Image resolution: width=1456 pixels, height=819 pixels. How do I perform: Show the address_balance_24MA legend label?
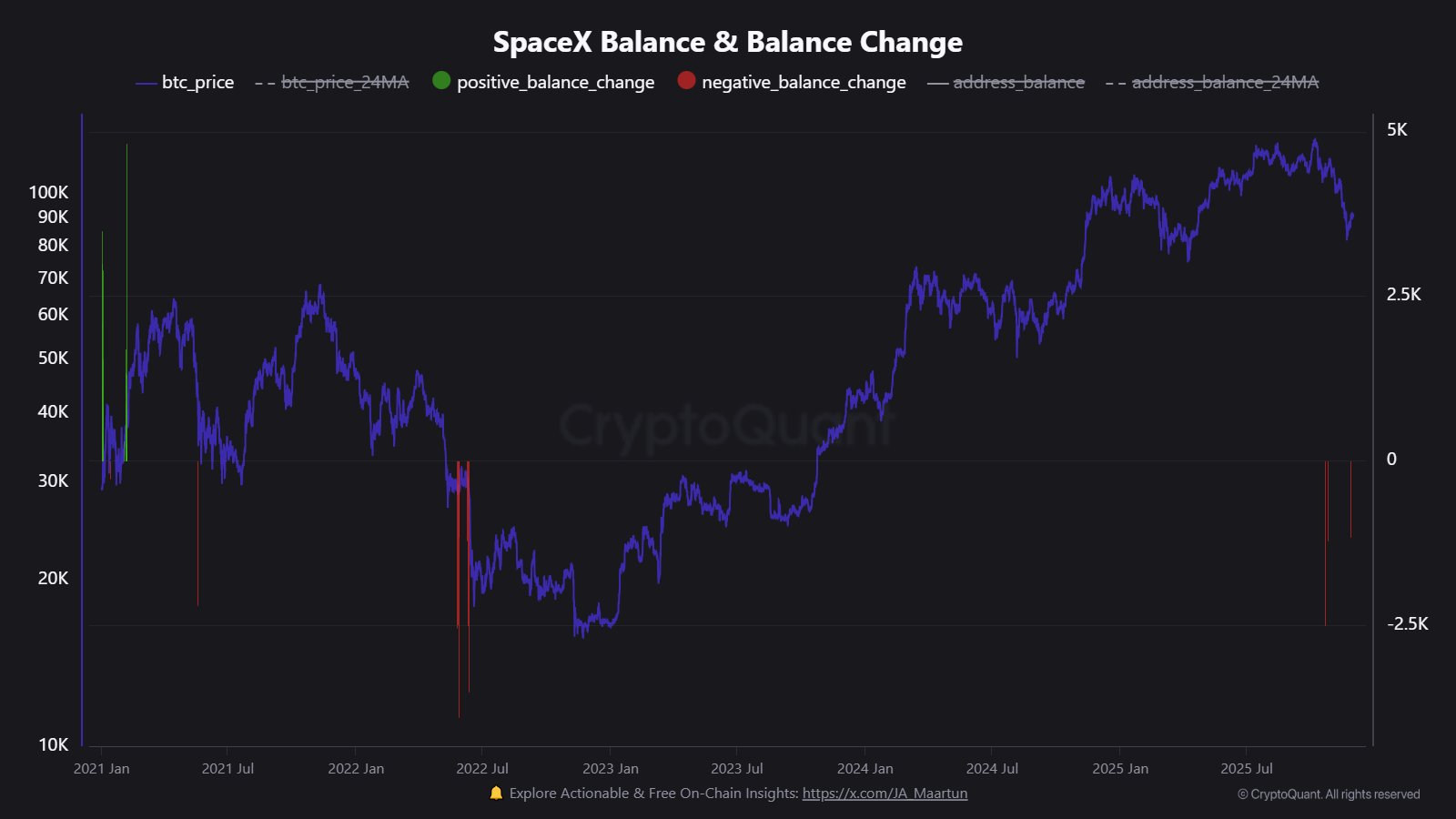[x=1225, y=82]
